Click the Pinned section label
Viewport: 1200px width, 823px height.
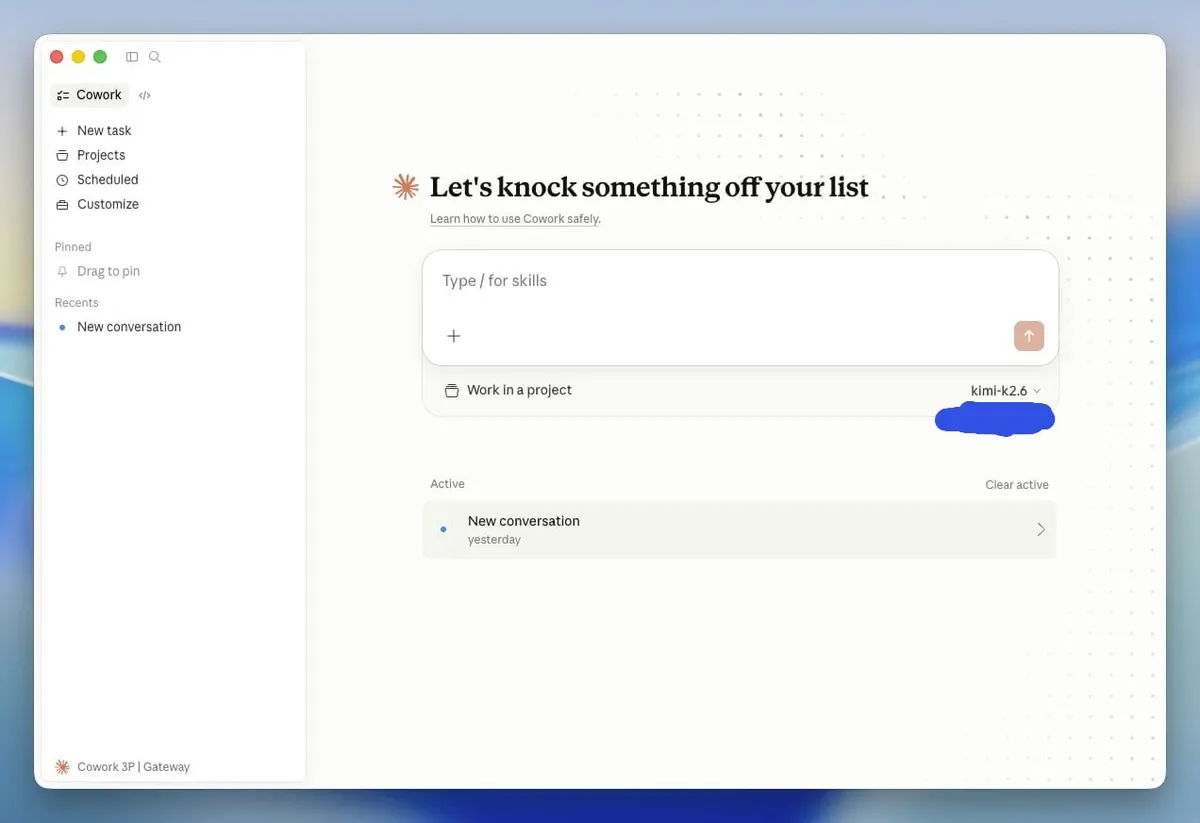click(x=73, y=247)
